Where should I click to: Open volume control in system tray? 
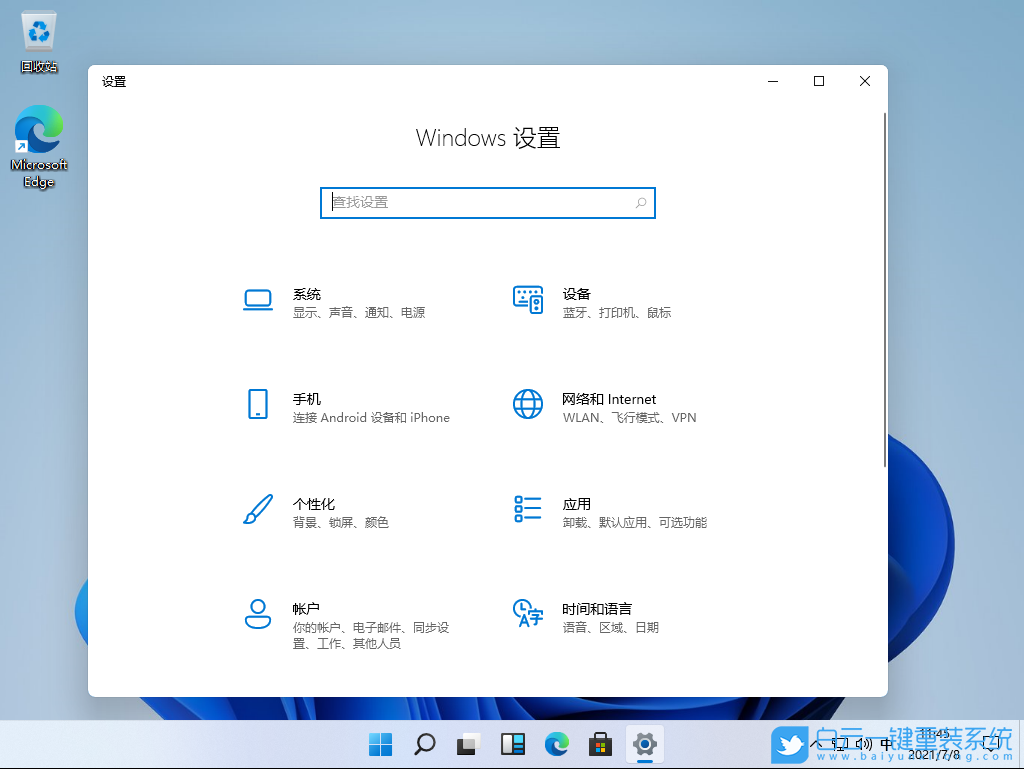point(862,745)
